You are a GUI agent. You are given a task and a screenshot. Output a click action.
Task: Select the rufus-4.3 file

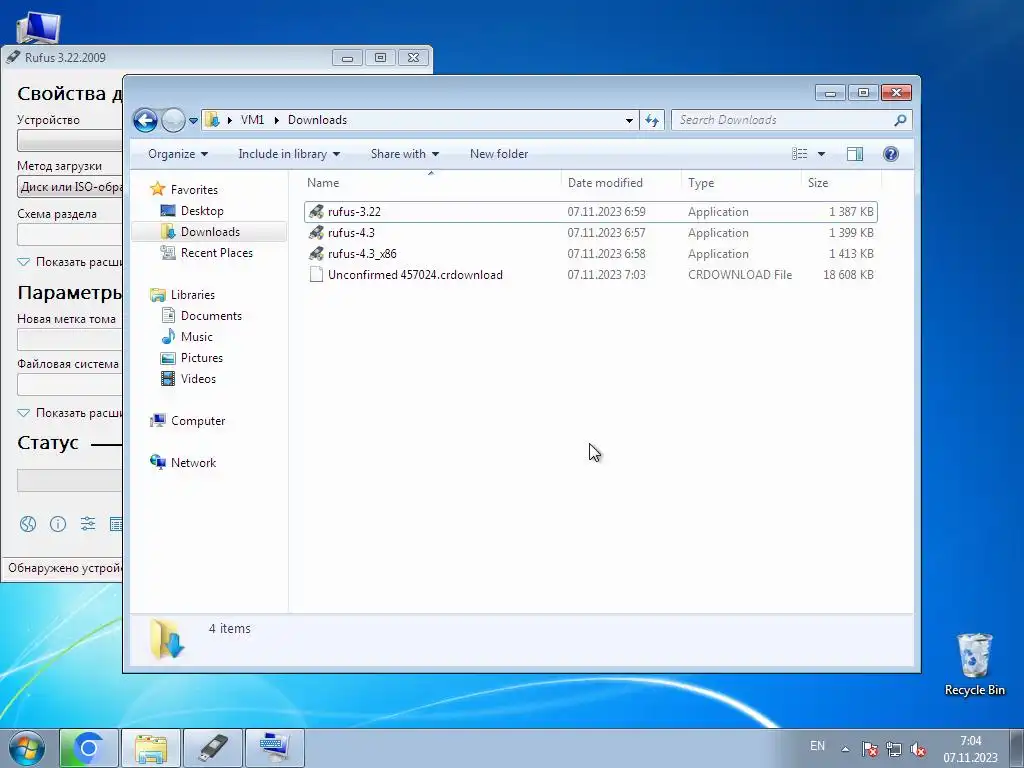[x=591, y=232]
